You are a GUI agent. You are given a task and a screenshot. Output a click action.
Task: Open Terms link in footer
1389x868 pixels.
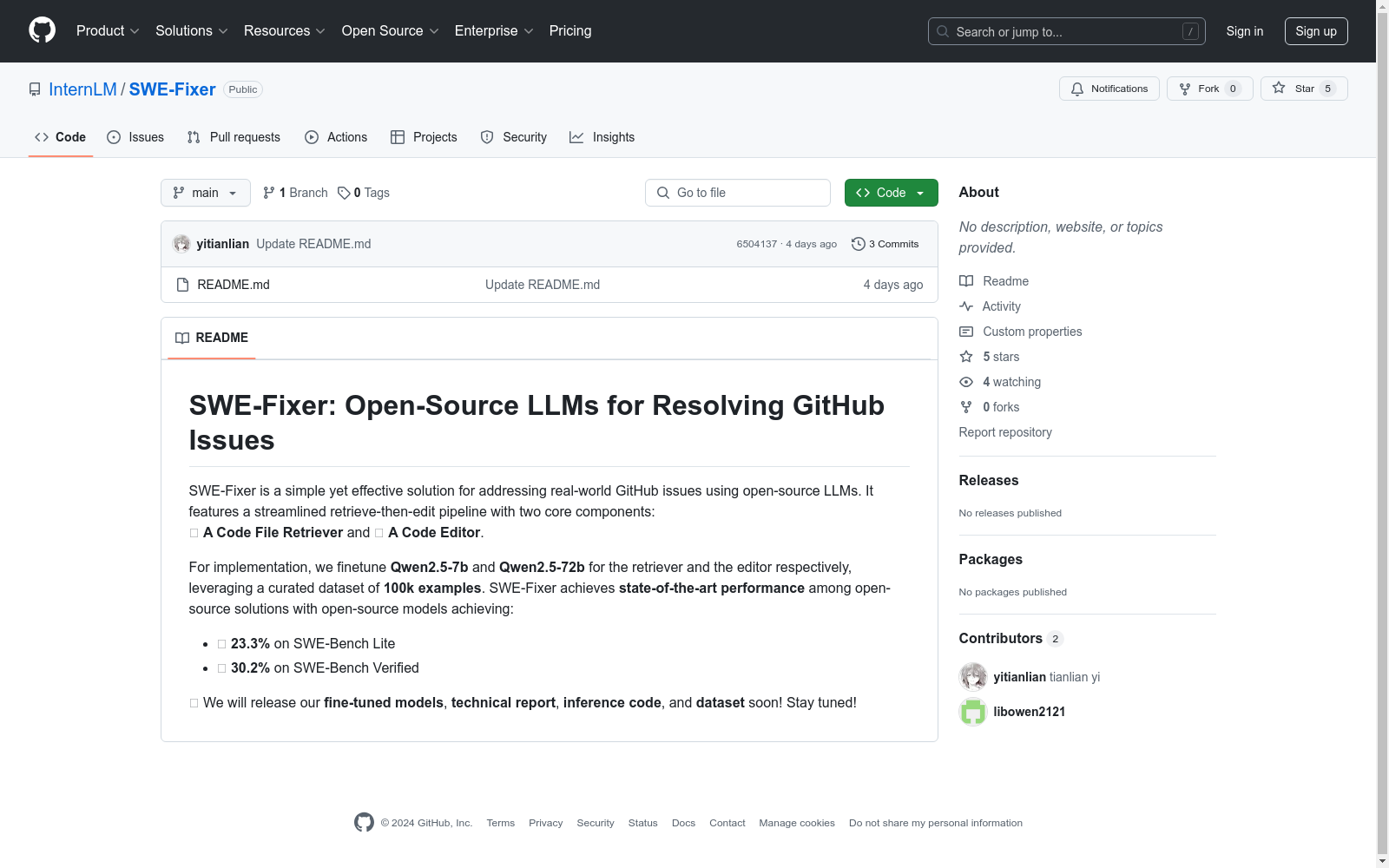pos(501,823)
